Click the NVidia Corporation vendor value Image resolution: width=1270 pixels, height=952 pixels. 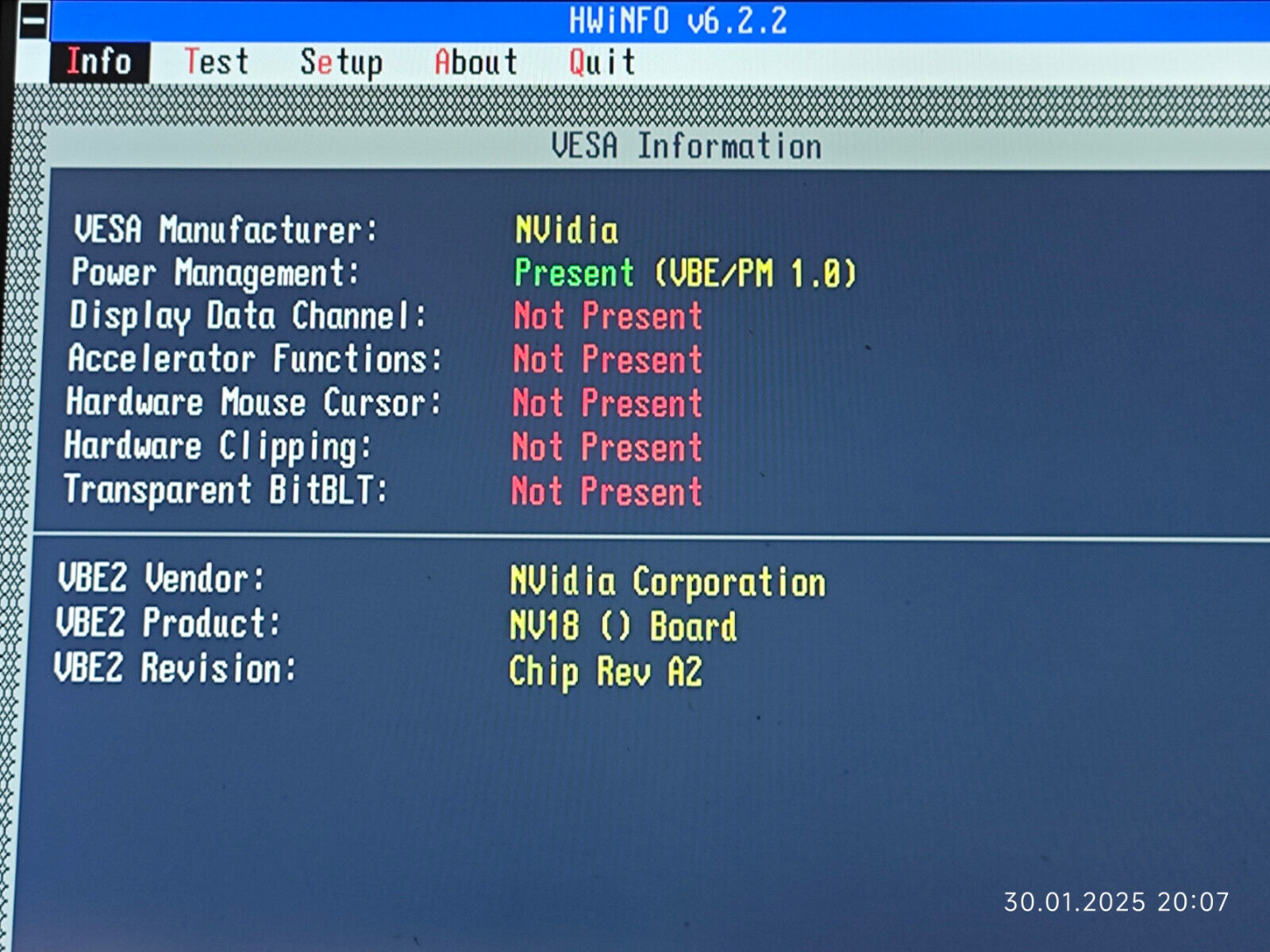click(x=668, y=582)
